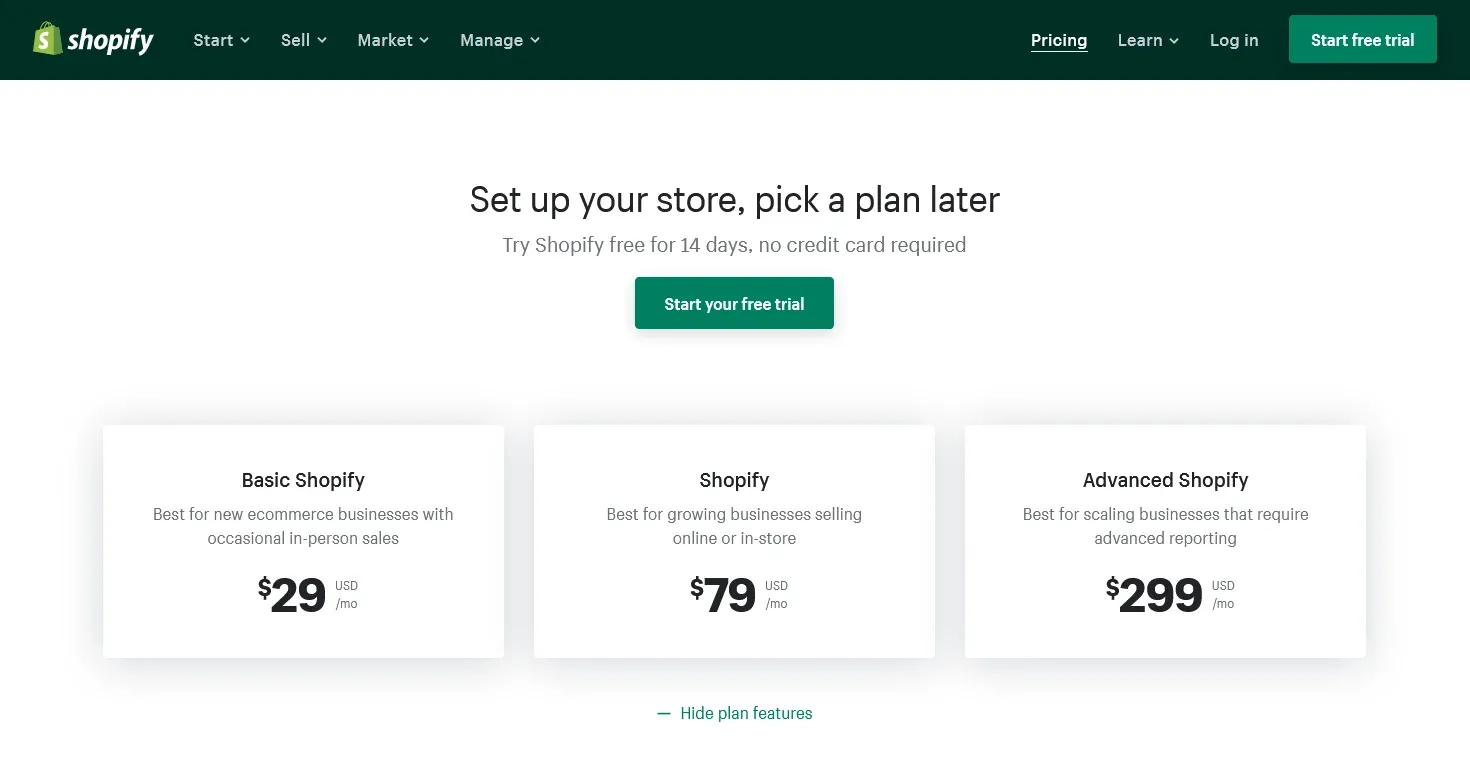
Task: Click the minus icon beside Hide plan features
Action: (663, 714)
